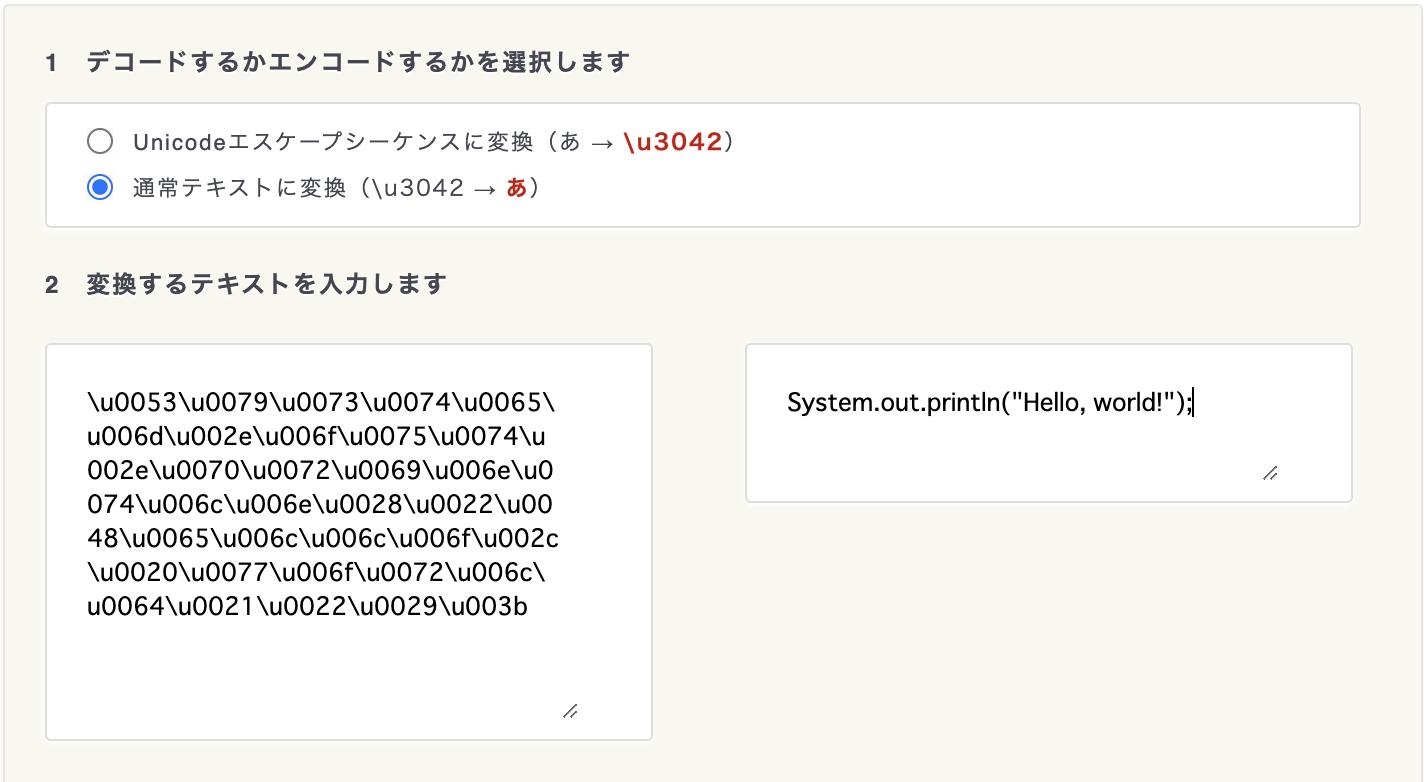
Task: Select the 通常テキストに変換 radio button
Action: (100, 188)
